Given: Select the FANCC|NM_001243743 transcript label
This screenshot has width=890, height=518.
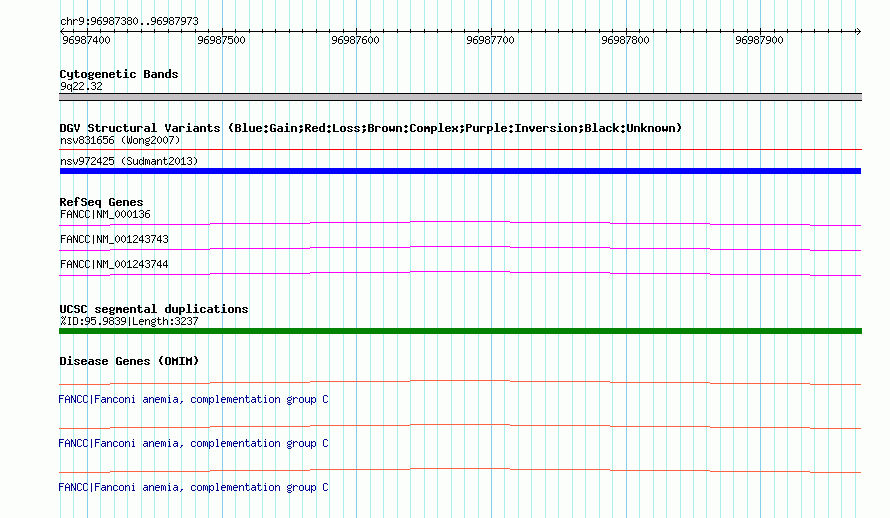Looking at the screenshot, I should tap(114, 239).
